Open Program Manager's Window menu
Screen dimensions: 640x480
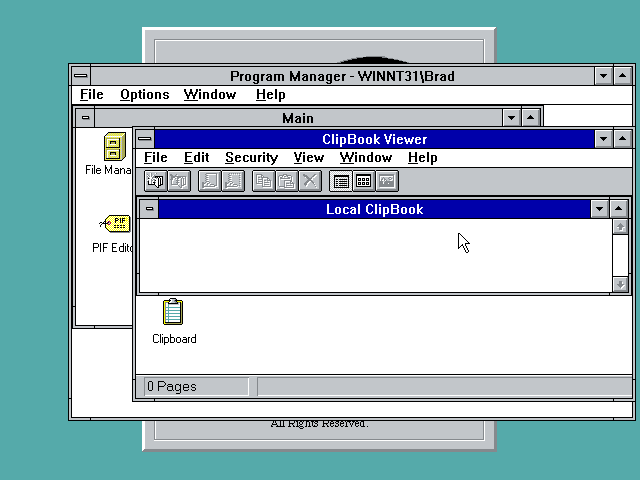click(x=210, y=94)
